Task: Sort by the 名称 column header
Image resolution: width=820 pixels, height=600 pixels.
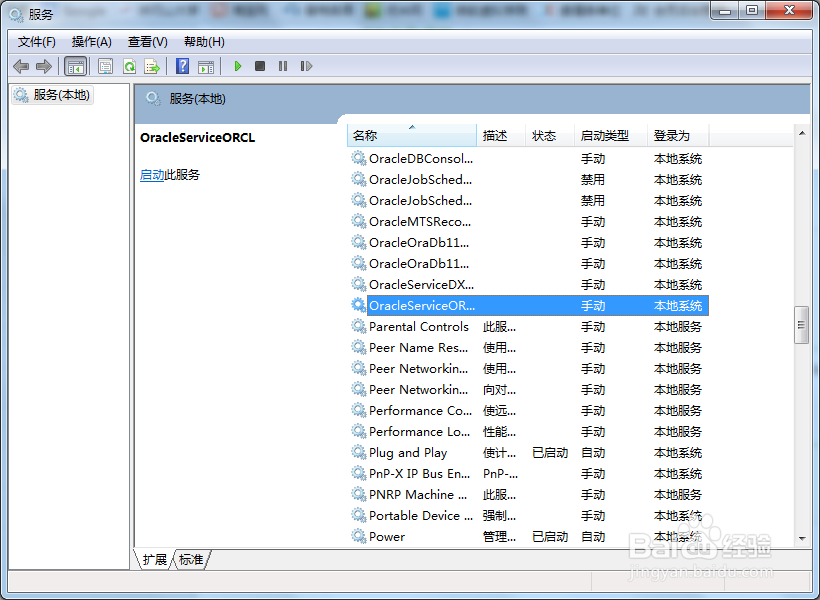Action: coord(412,135)
